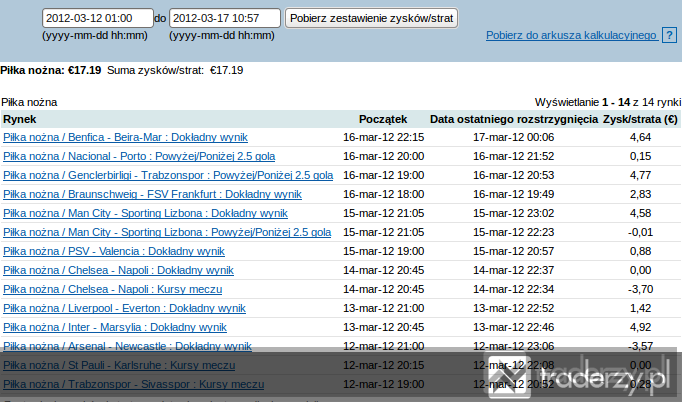This screenshot has width=682, height=402.
Task: Open Man City - Sporting Lizbona Dokładny wynik
Action: click(145, 214)
